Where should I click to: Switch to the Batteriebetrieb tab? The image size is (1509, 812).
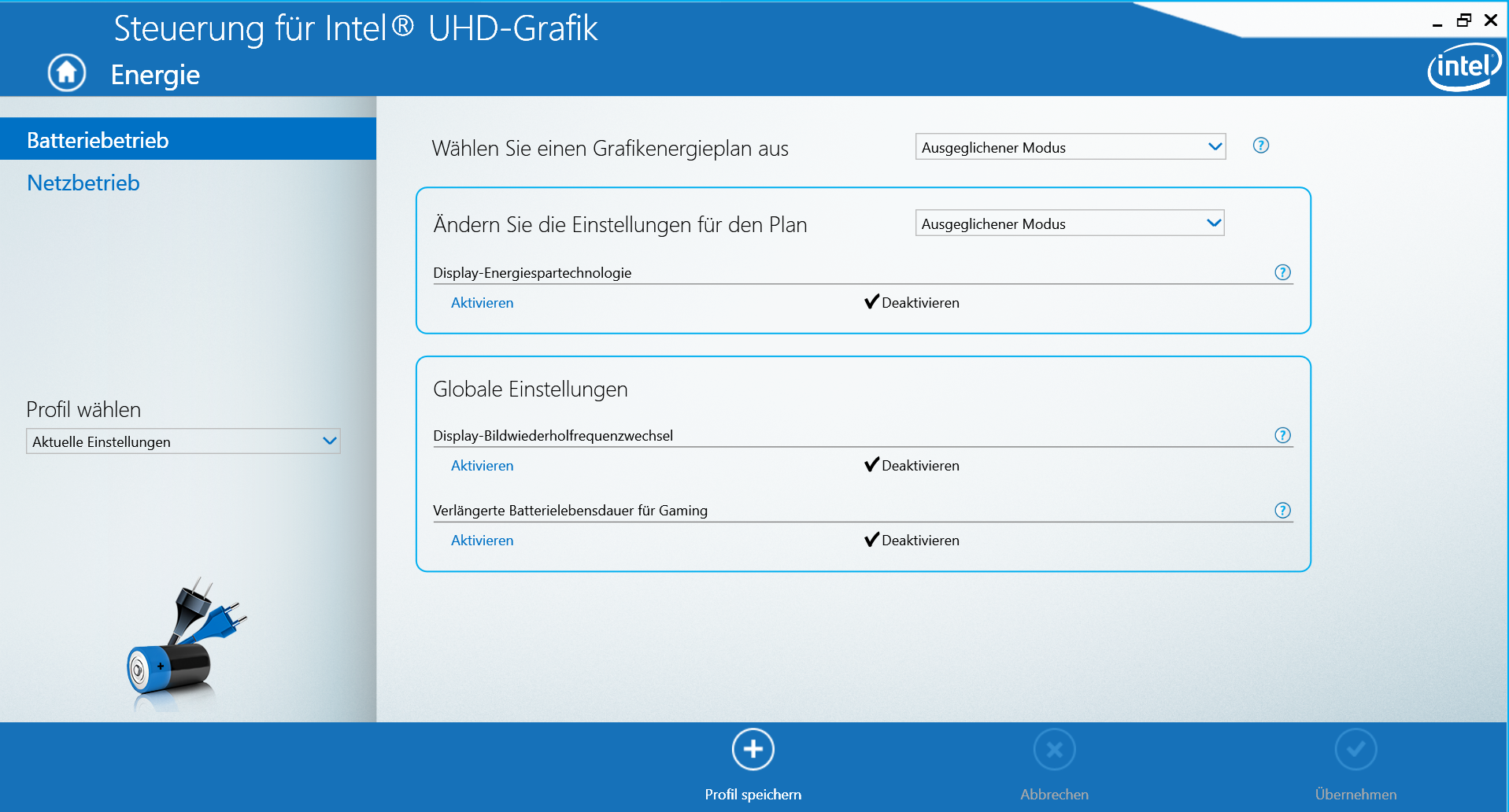pos(188,139)
